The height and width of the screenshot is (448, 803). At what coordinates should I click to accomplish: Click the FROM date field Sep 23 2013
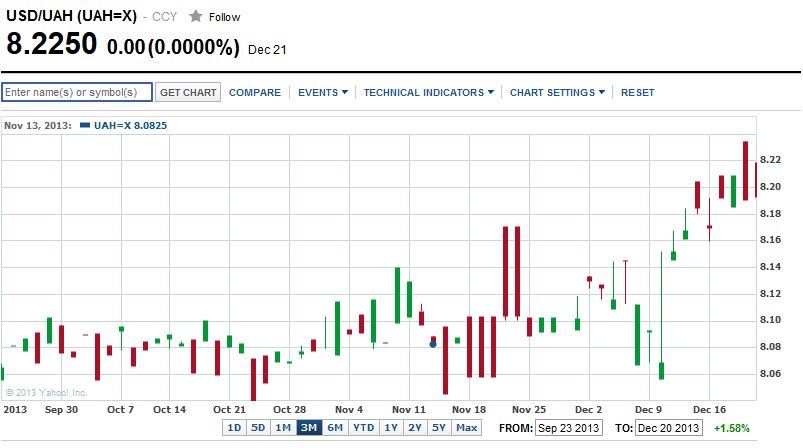pos(568,428)
